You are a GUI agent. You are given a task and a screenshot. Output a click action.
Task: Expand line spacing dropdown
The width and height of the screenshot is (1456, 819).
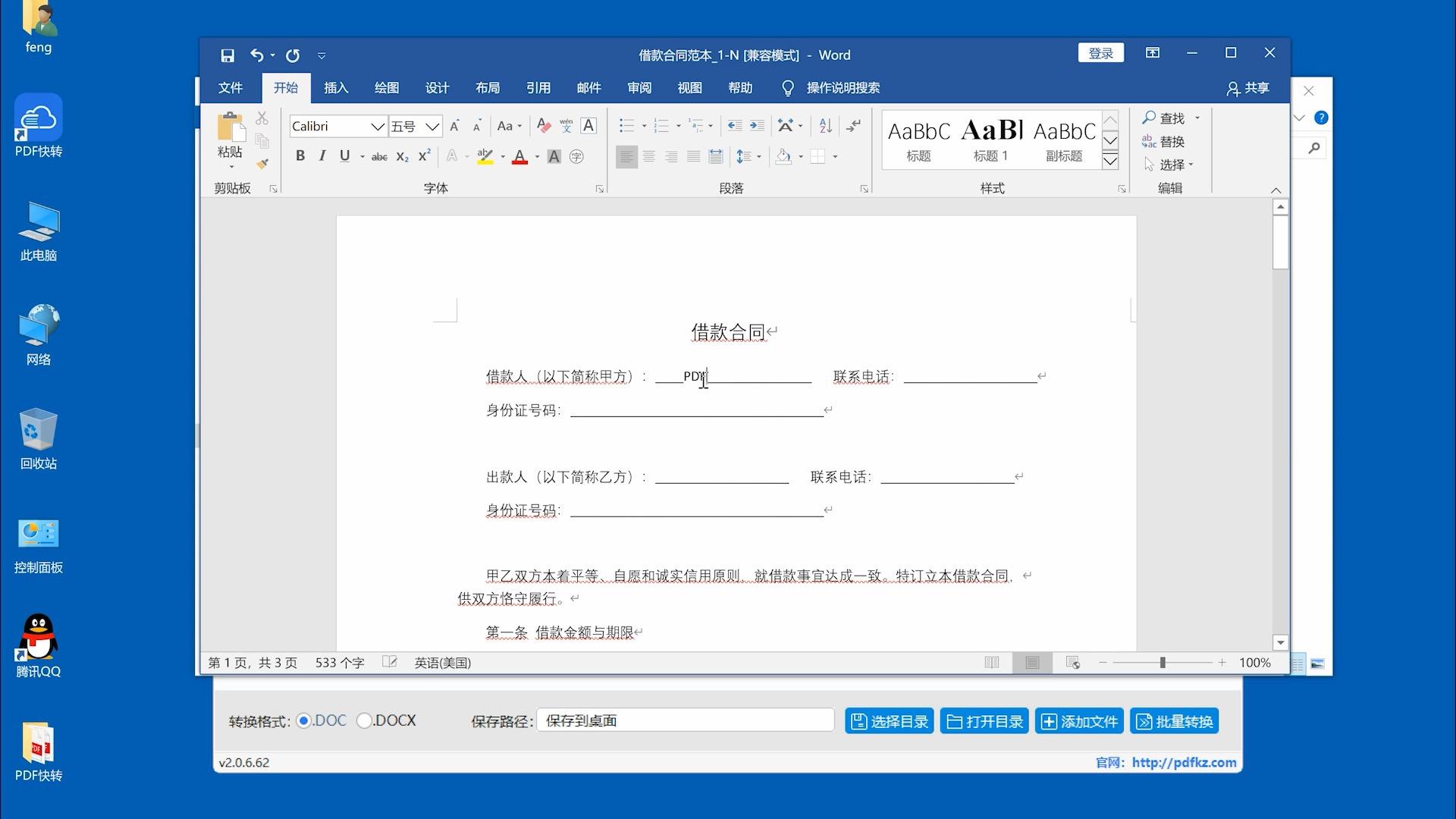[759, 157]
